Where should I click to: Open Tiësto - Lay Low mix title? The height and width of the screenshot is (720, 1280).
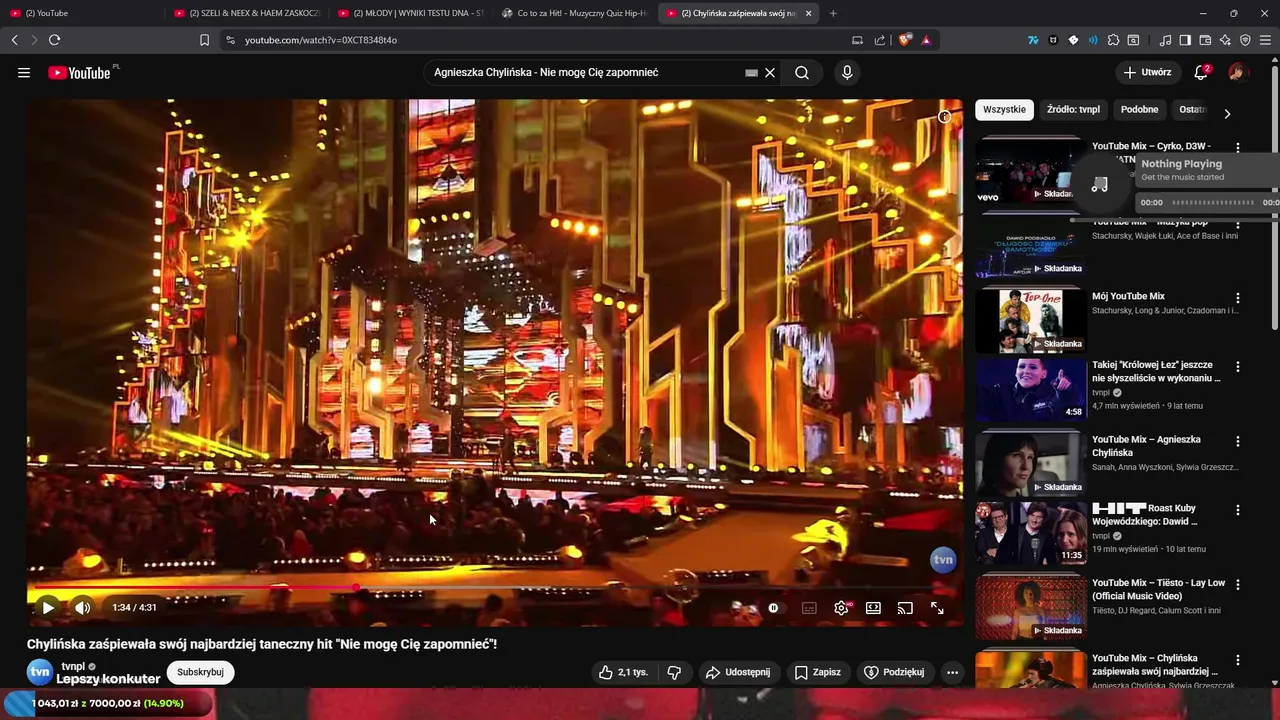click(x=1158, y=589)
